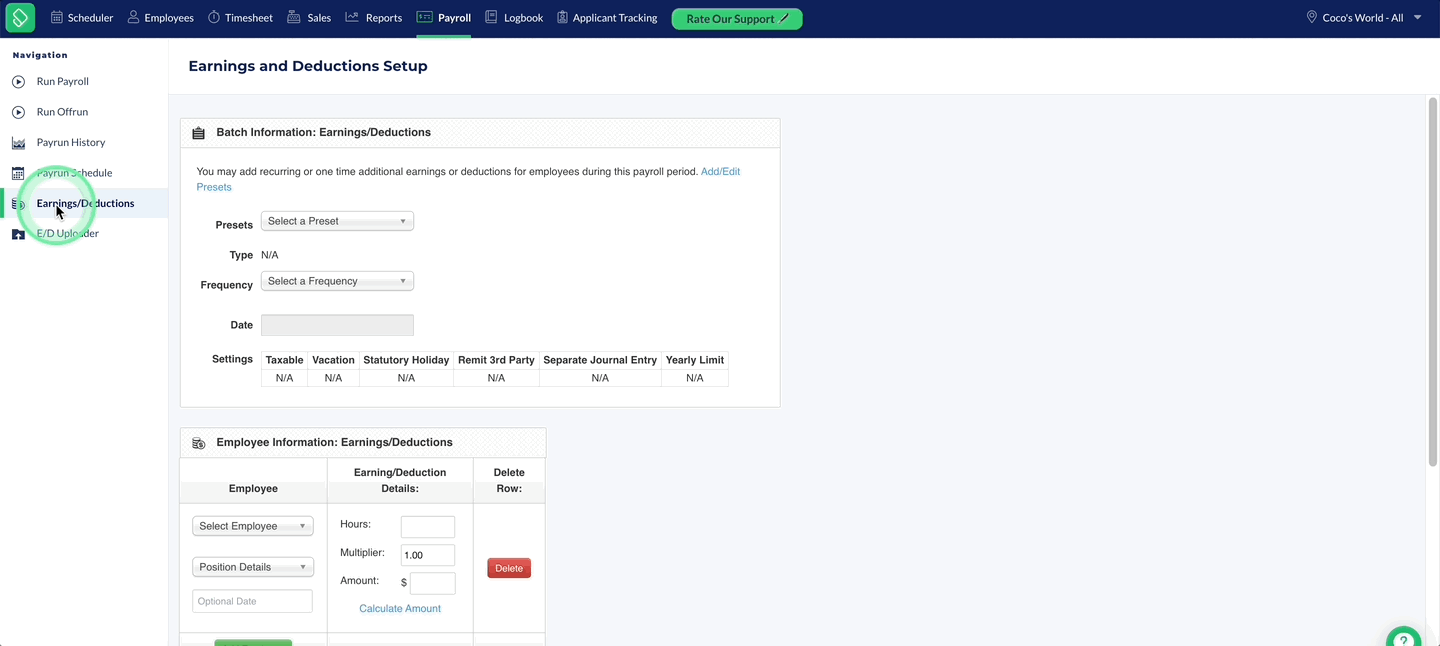Click the Payroll money icon
1440x646 pixels.
click(x=425, y=18)
